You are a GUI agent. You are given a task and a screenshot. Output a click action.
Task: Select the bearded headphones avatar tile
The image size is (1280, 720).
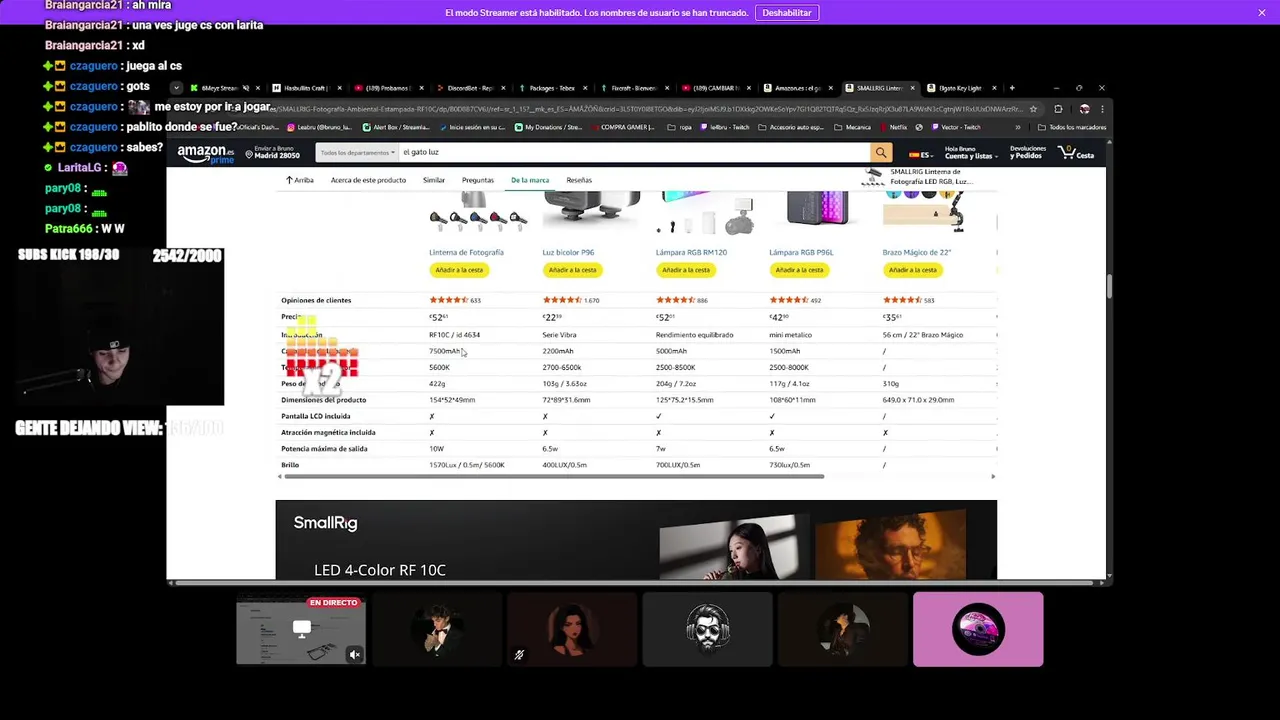pyautogui.click(x=708, y=629)
